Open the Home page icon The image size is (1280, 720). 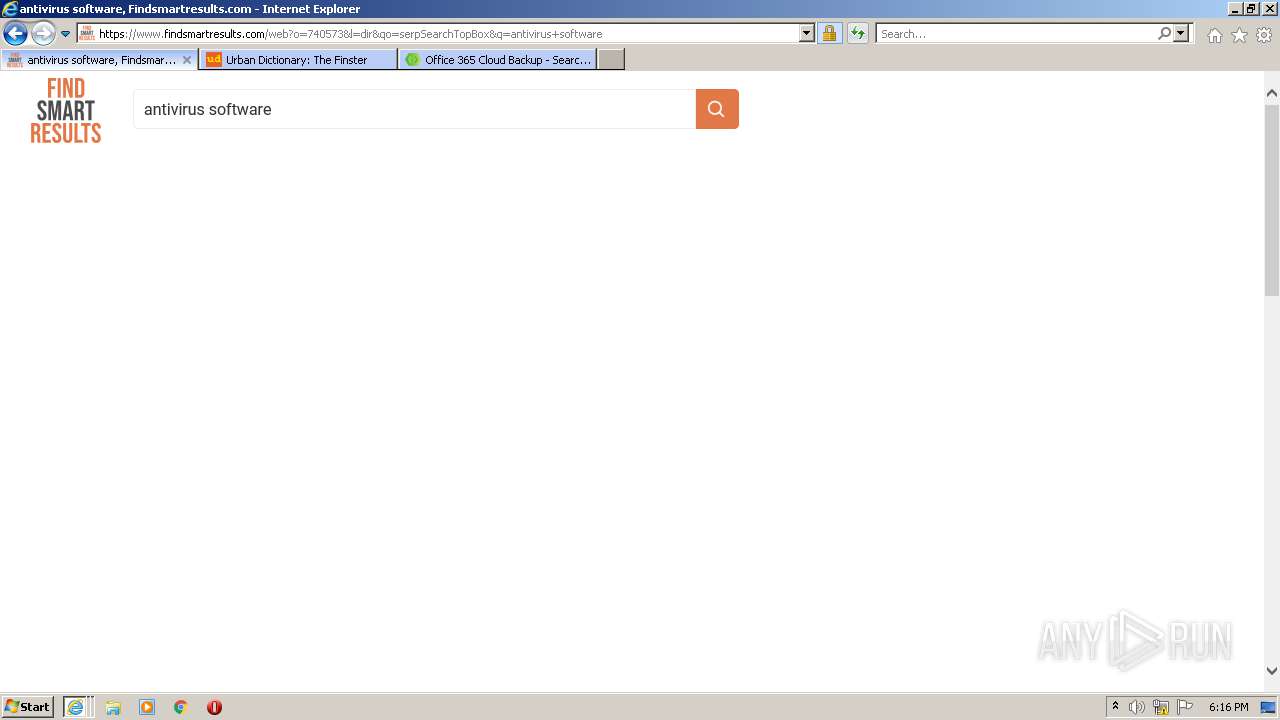click(1214, 35)
